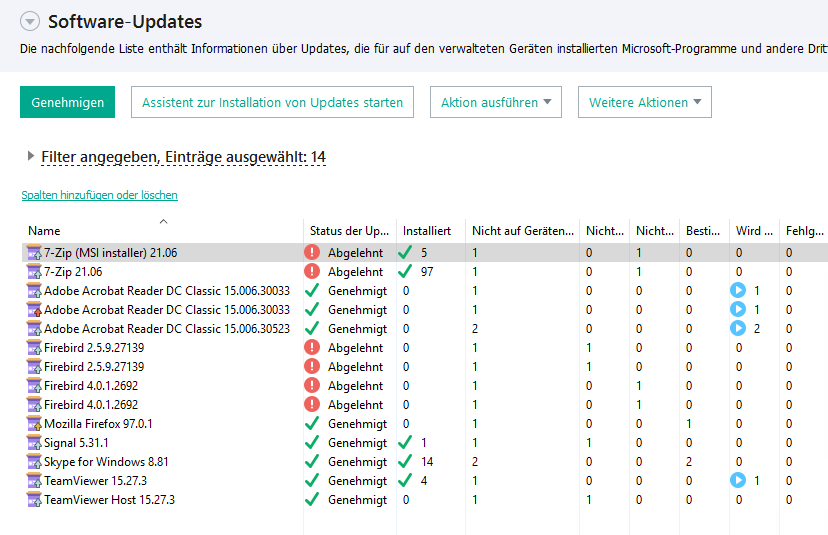Select the TeamViewer Host 15.27.3 row
828x535 pixels.
pyautogui.click(x=109, y=500)
